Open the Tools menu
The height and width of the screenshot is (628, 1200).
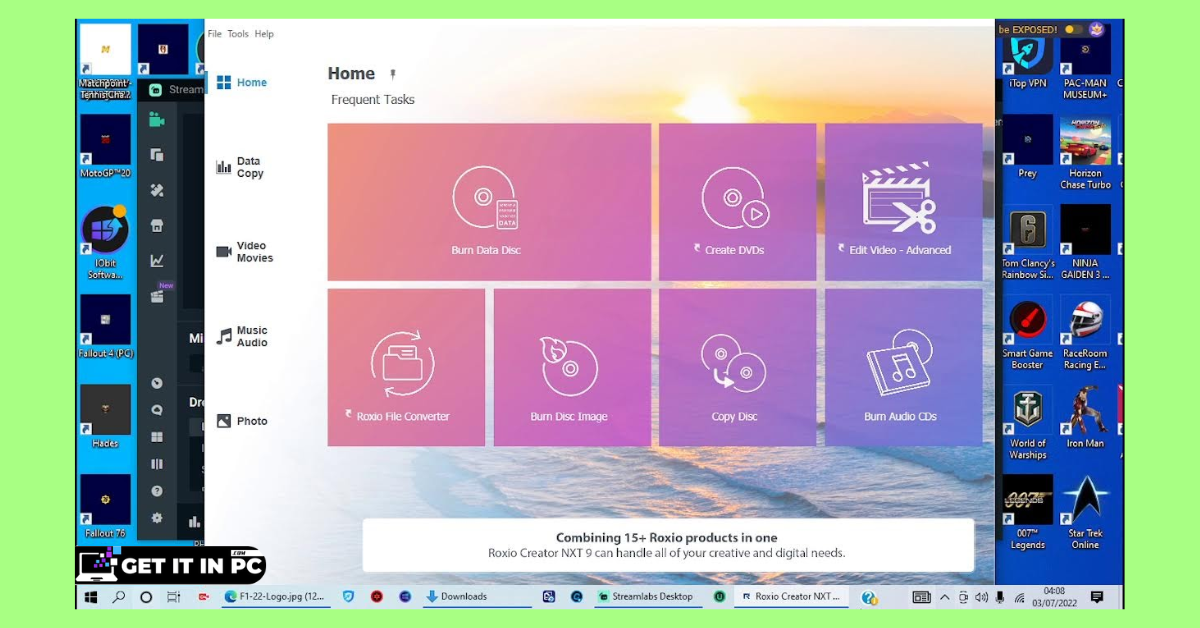pyautogui.click(x=238, y=34)
